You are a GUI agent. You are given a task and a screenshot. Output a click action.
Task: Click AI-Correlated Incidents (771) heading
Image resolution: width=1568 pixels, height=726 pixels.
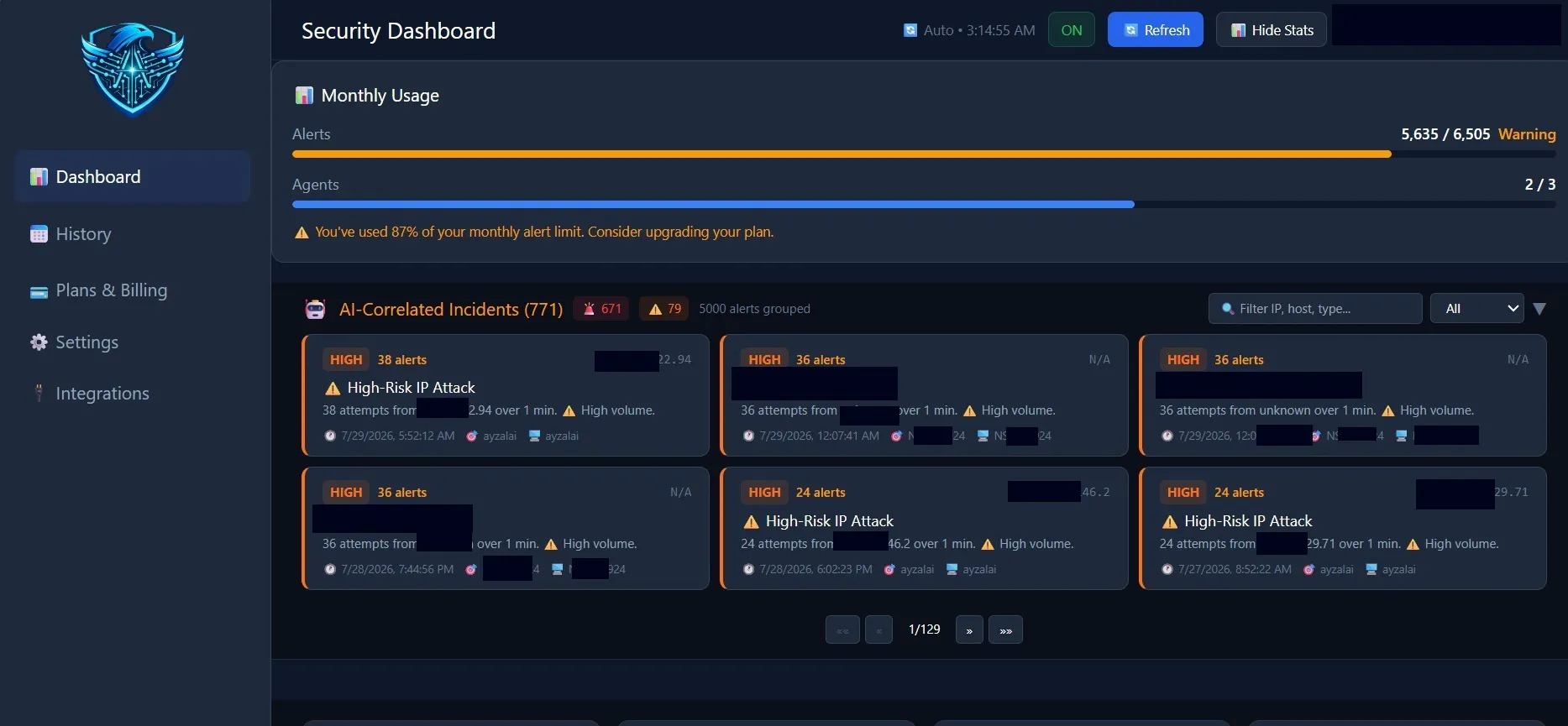pos(451,310)
